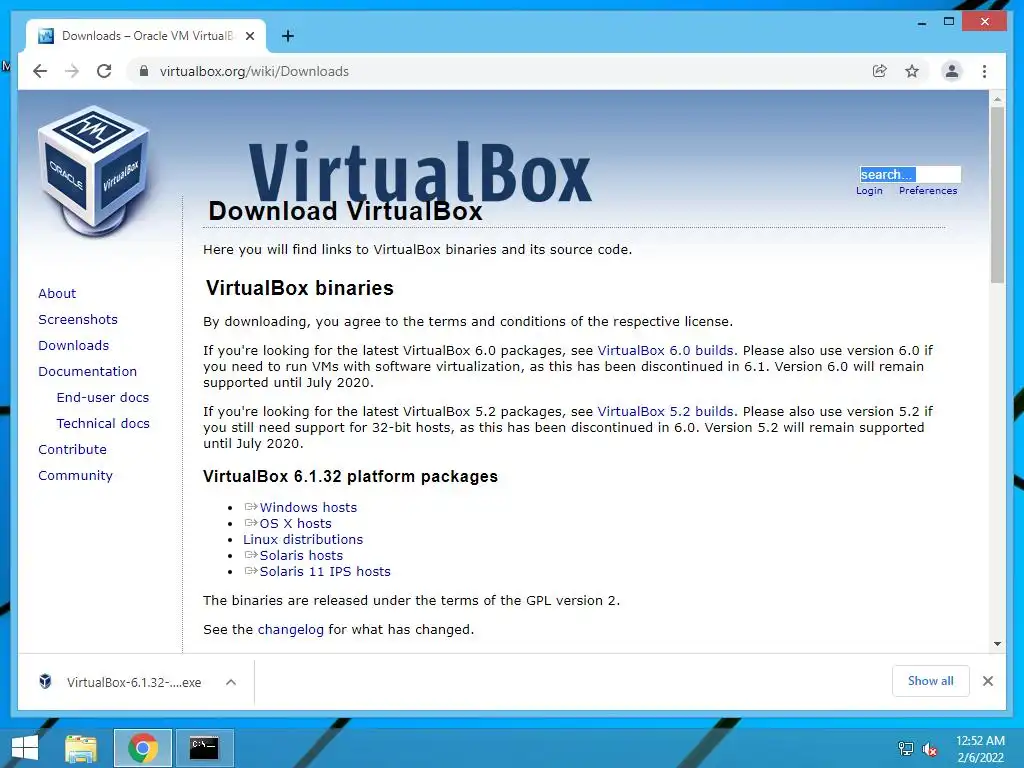Viewport: 1024px width, 768px height.
Task: Click the page scrollbar down arrow
Action: tap(997, 644)
